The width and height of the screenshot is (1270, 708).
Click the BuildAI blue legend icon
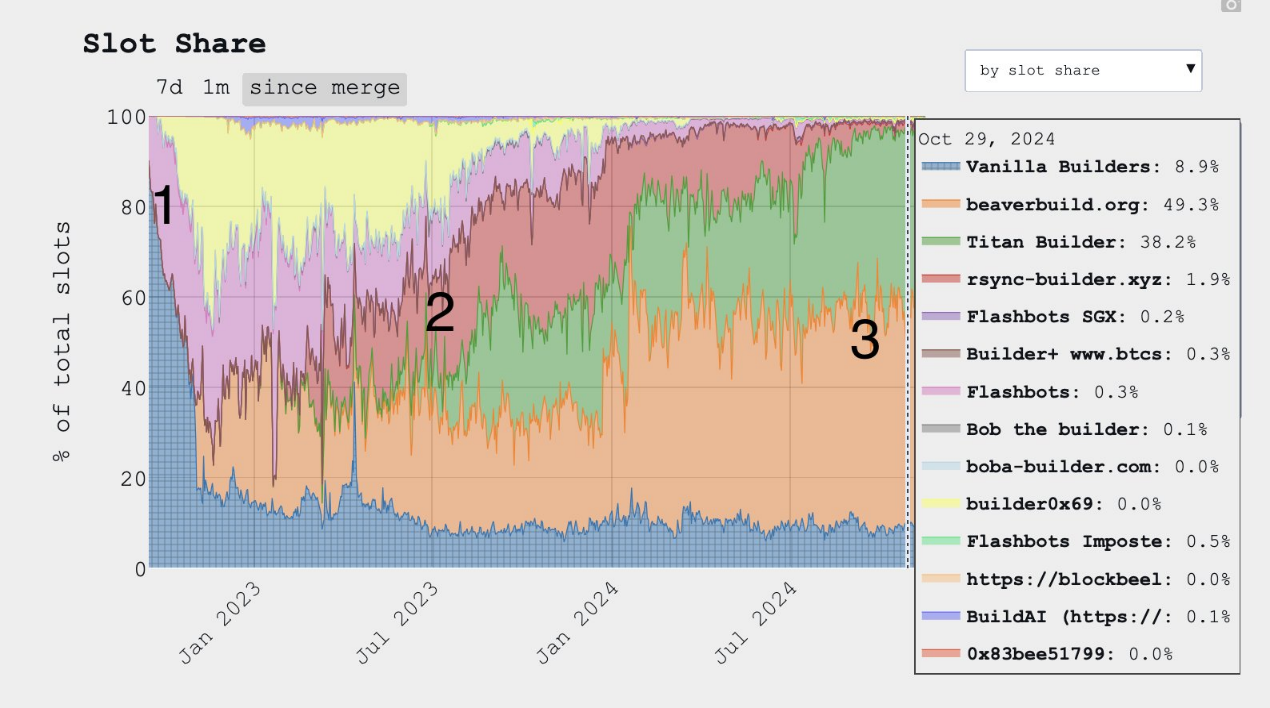coord(940,617)
